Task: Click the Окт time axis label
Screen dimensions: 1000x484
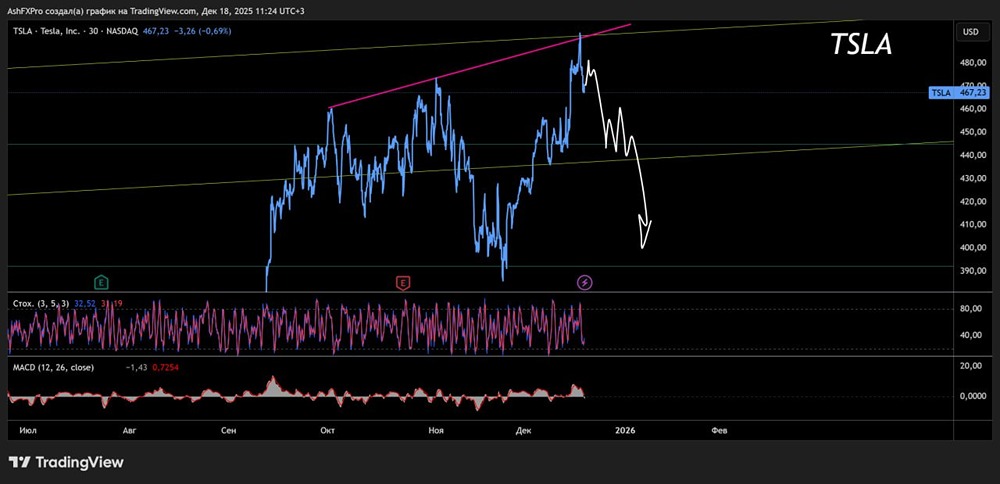Action: point(328,430)
